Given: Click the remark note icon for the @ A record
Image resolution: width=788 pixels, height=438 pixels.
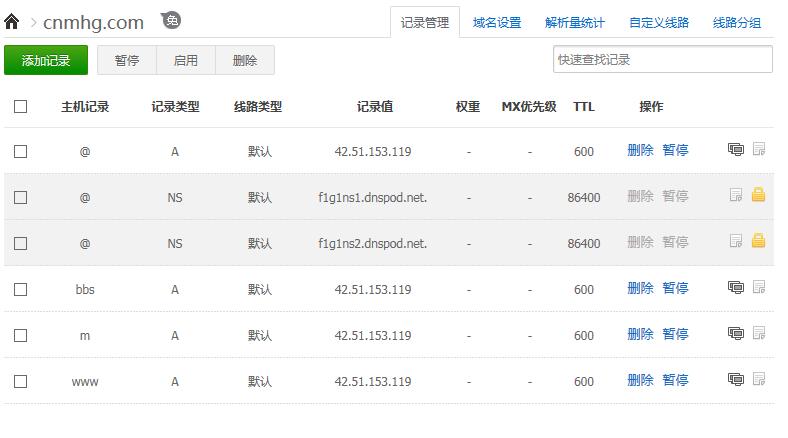Looking at the screenshot, I should point(759,150).
